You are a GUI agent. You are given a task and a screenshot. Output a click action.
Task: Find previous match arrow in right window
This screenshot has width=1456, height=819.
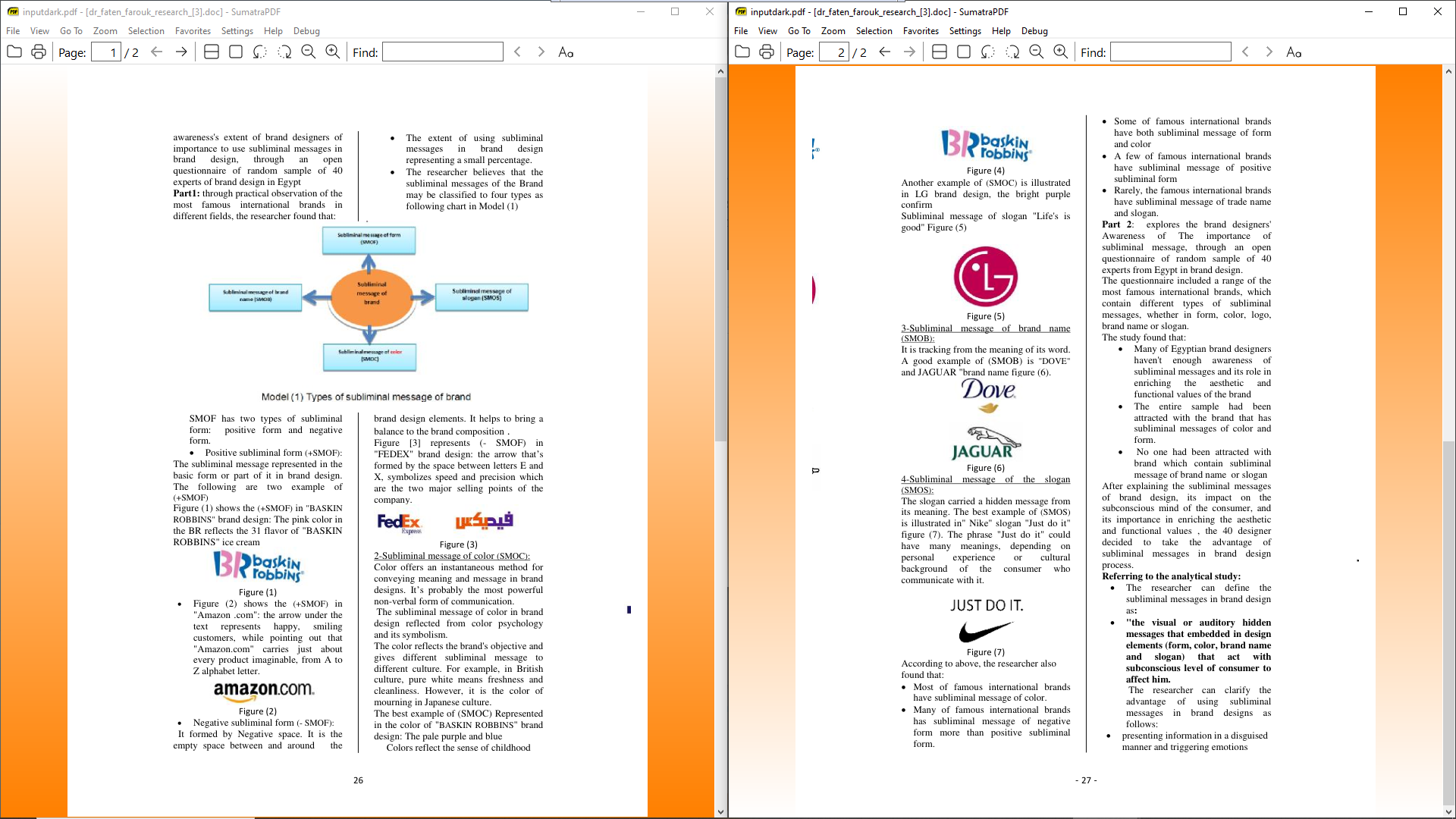click(x=1245, y=52)
